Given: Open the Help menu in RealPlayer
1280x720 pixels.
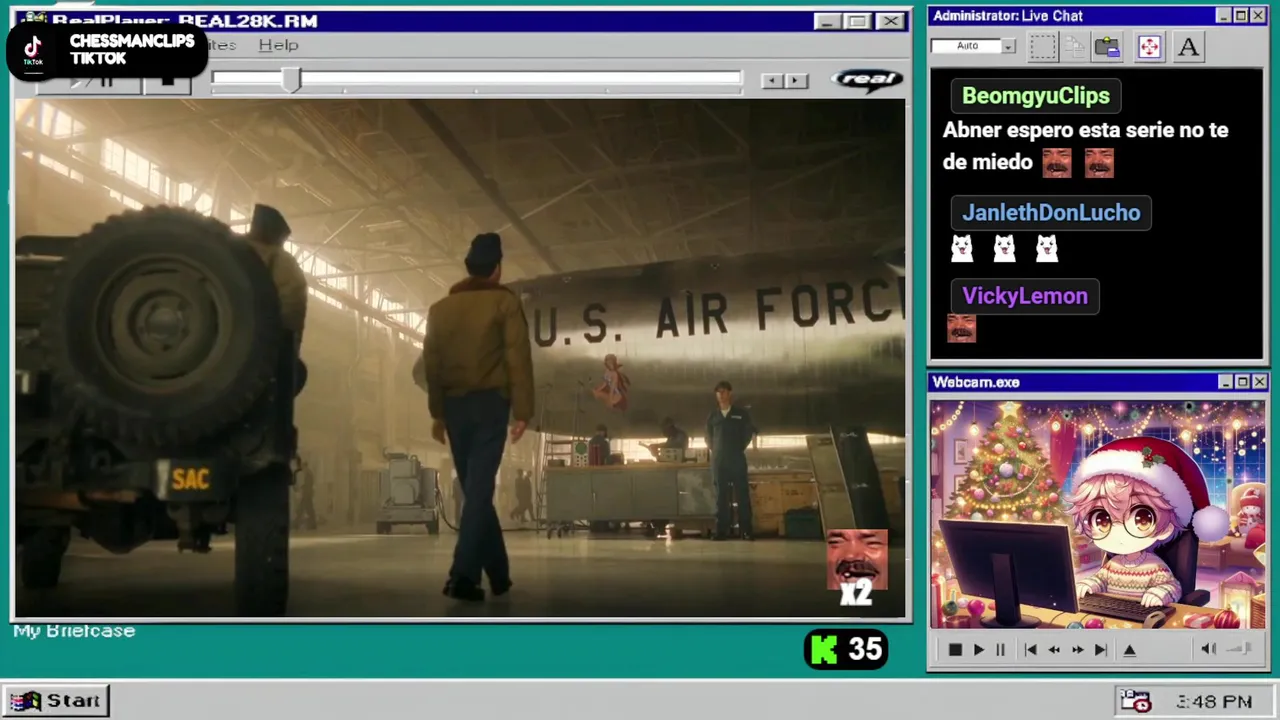Looking at the screenshot, I should tap(278, 45).
